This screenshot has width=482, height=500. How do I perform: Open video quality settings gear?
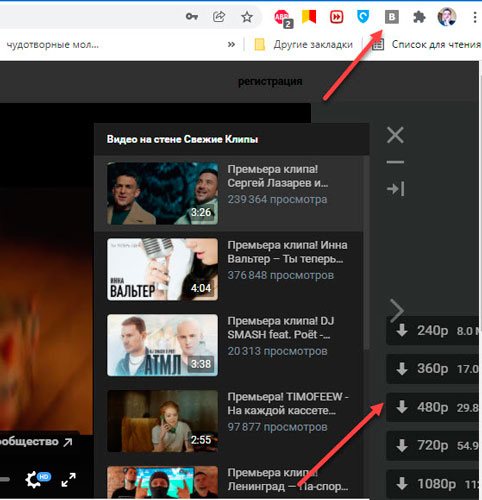35,480
